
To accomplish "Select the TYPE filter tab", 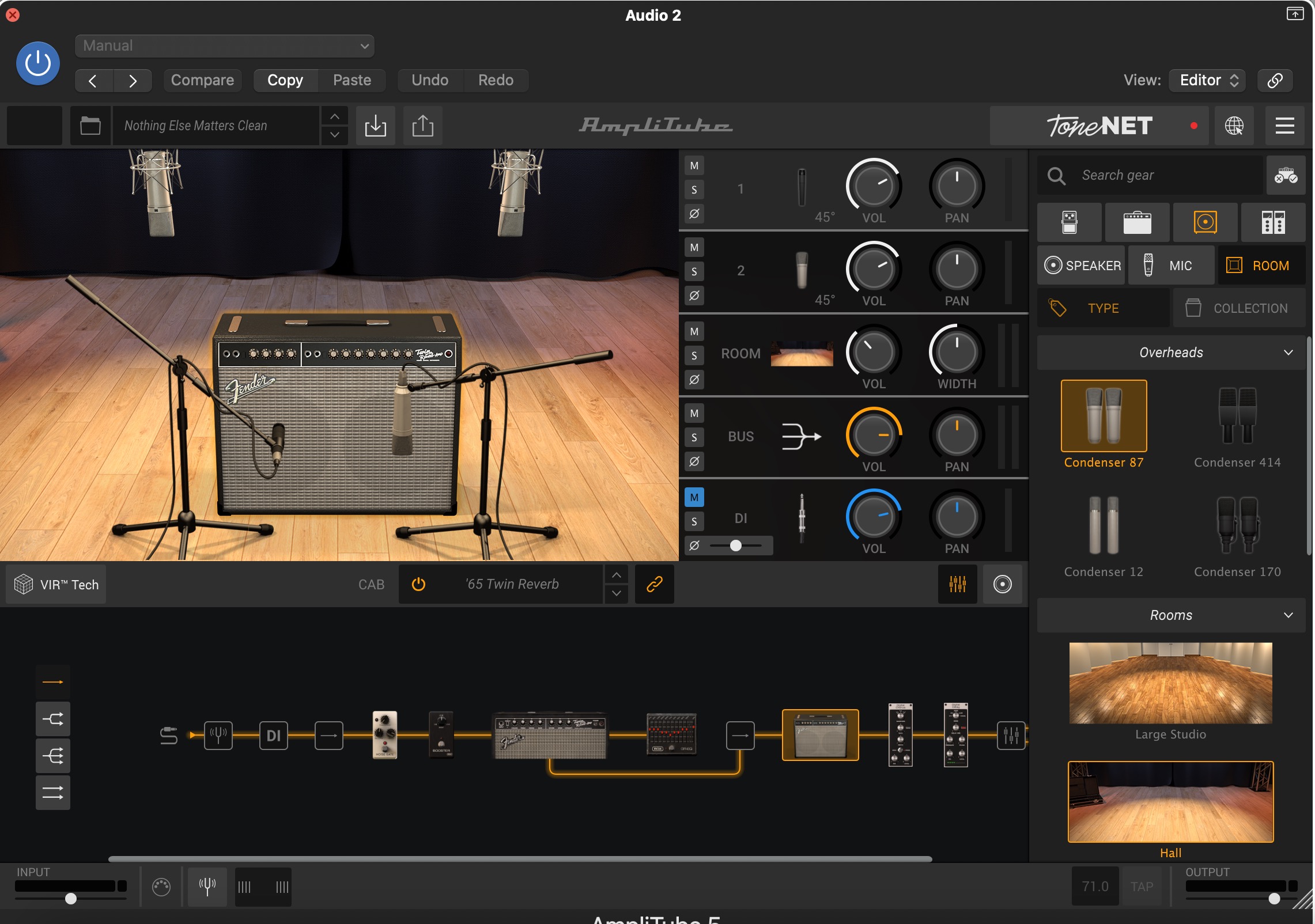I will click(x=1104, y=308).
